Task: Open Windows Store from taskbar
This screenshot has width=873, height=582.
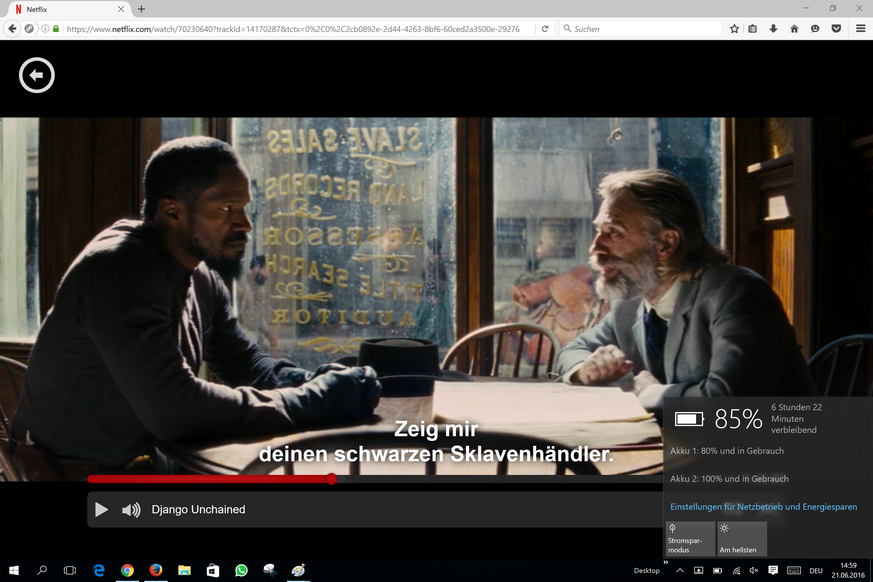Action: tap(213, 570)
